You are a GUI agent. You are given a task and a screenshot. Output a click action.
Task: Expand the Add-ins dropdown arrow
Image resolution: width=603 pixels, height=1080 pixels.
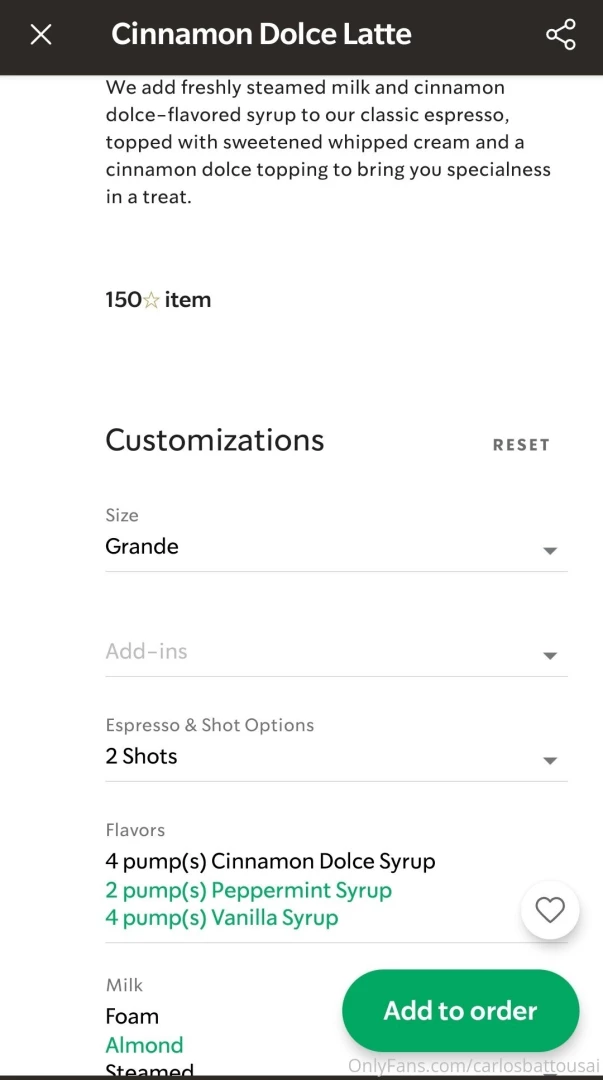(549, 656)
